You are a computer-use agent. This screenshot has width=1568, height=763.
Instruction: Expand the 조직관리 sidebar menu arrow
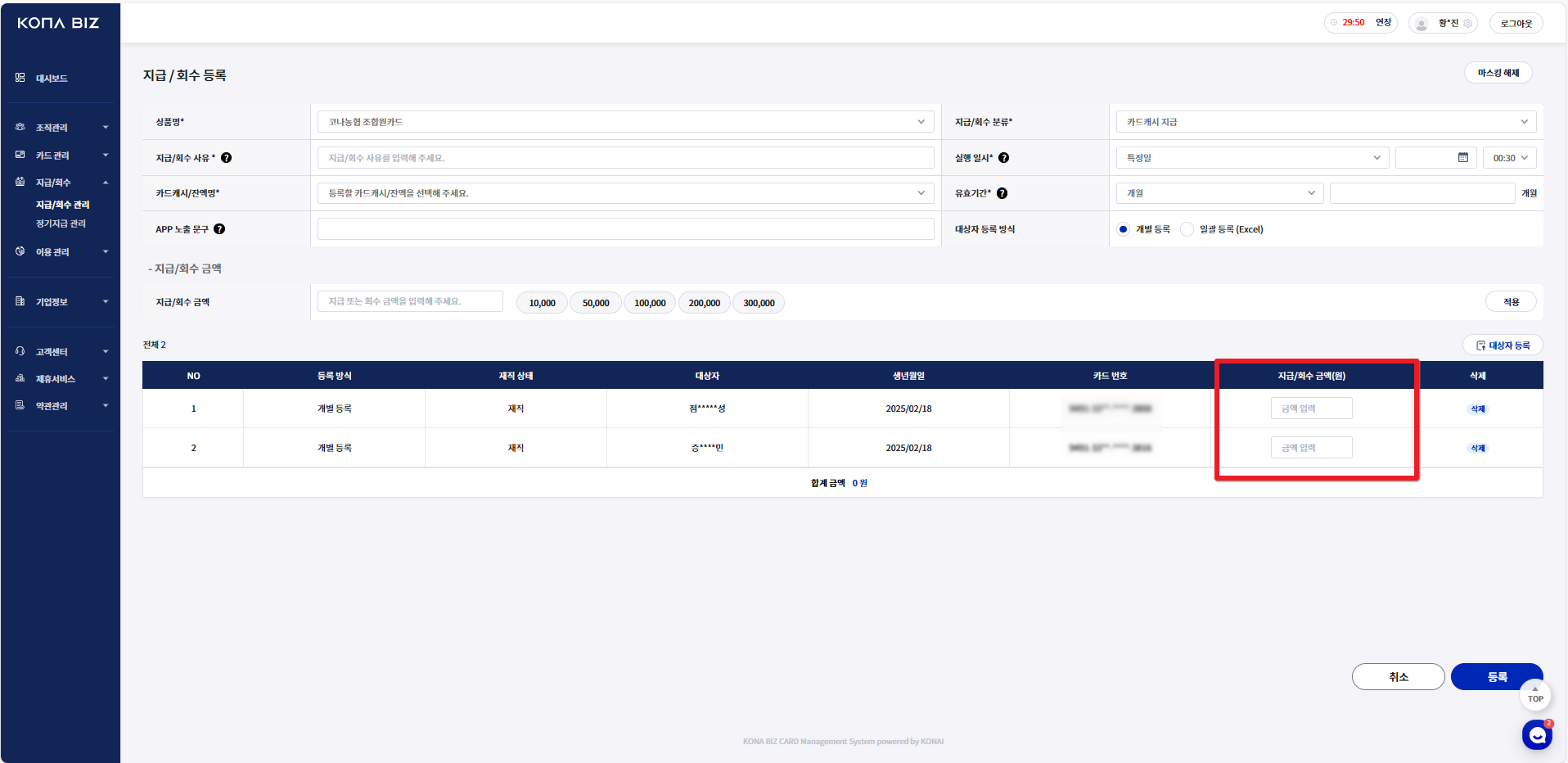click(x=106, y=128)
